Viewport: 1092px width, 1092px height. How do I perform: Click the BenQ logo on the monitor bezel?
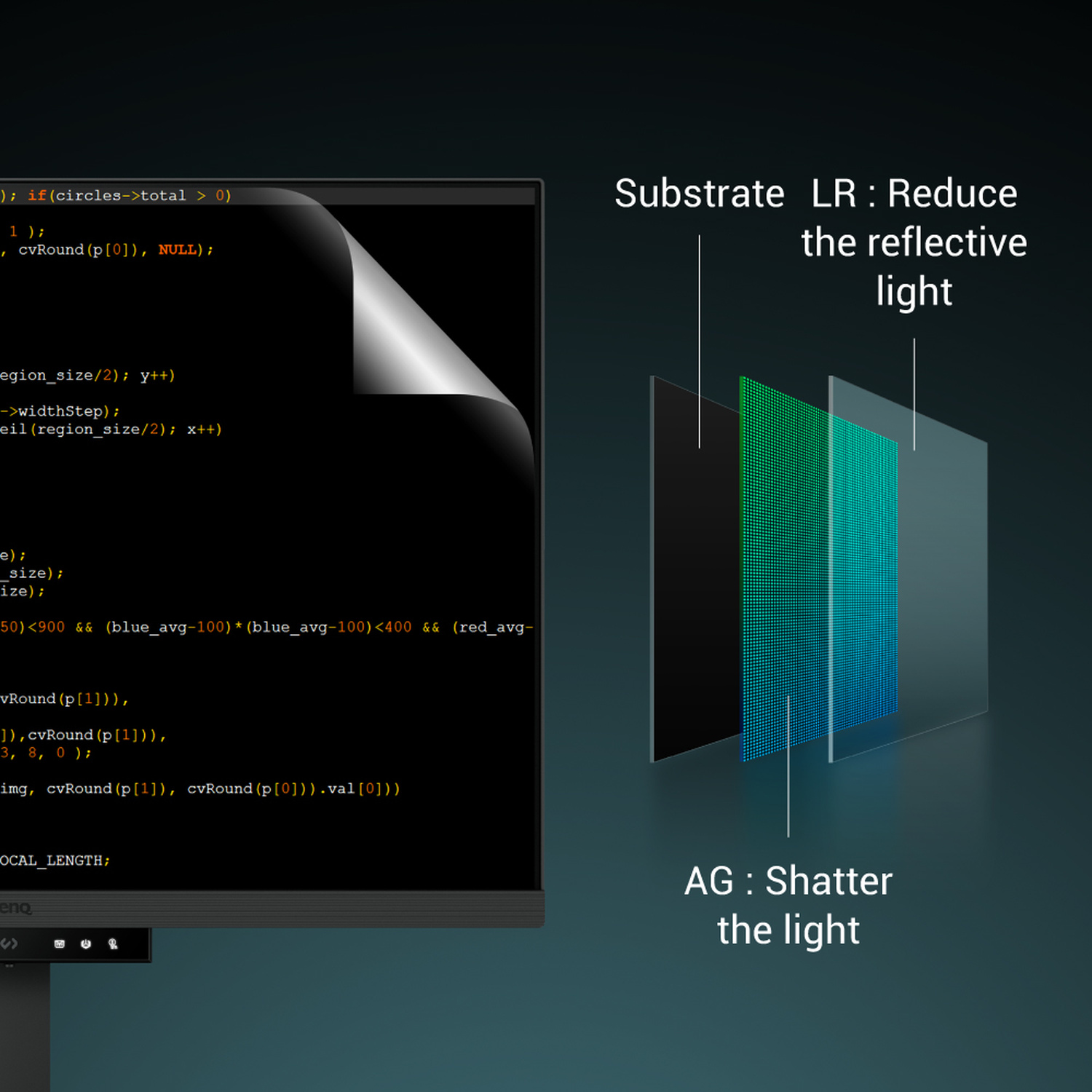[x=16, y=908]
